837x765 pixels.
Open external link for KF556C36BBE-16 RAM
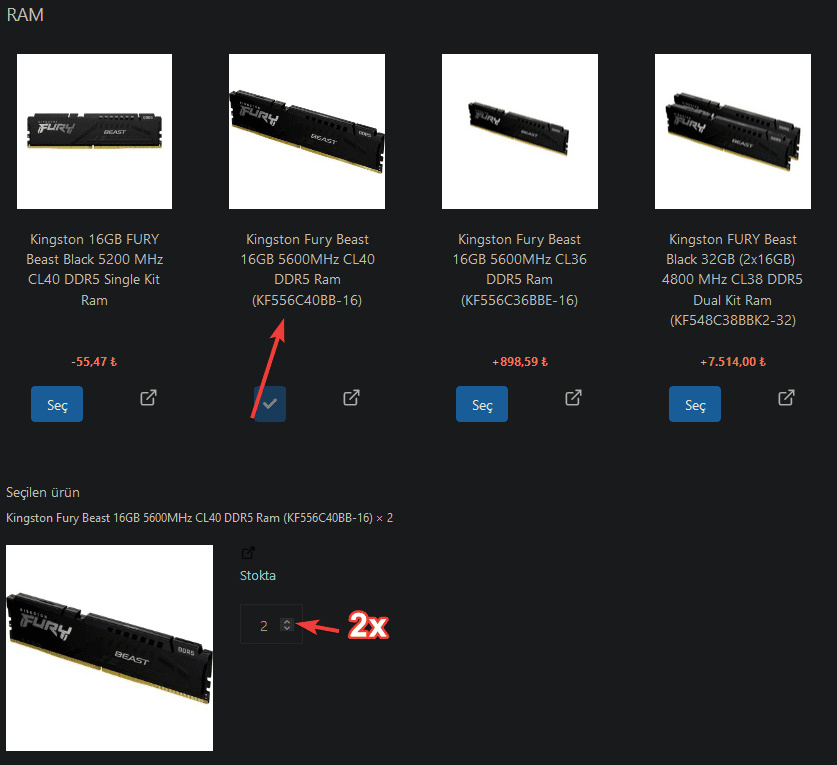click(x=573, y=398)
